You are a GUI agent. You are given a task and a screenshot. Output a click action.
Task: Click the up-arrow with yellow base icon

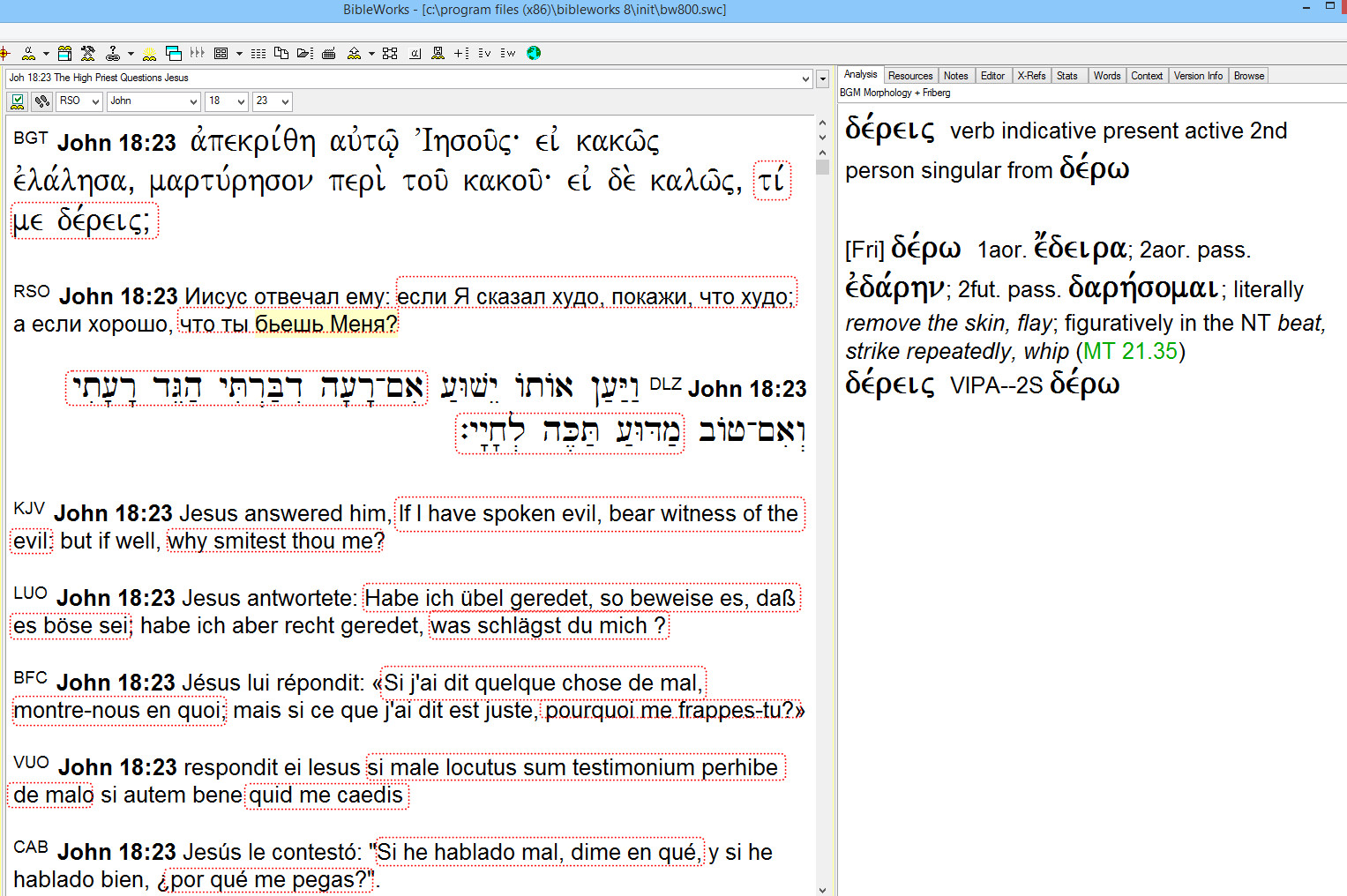click(x=354, y=53)
